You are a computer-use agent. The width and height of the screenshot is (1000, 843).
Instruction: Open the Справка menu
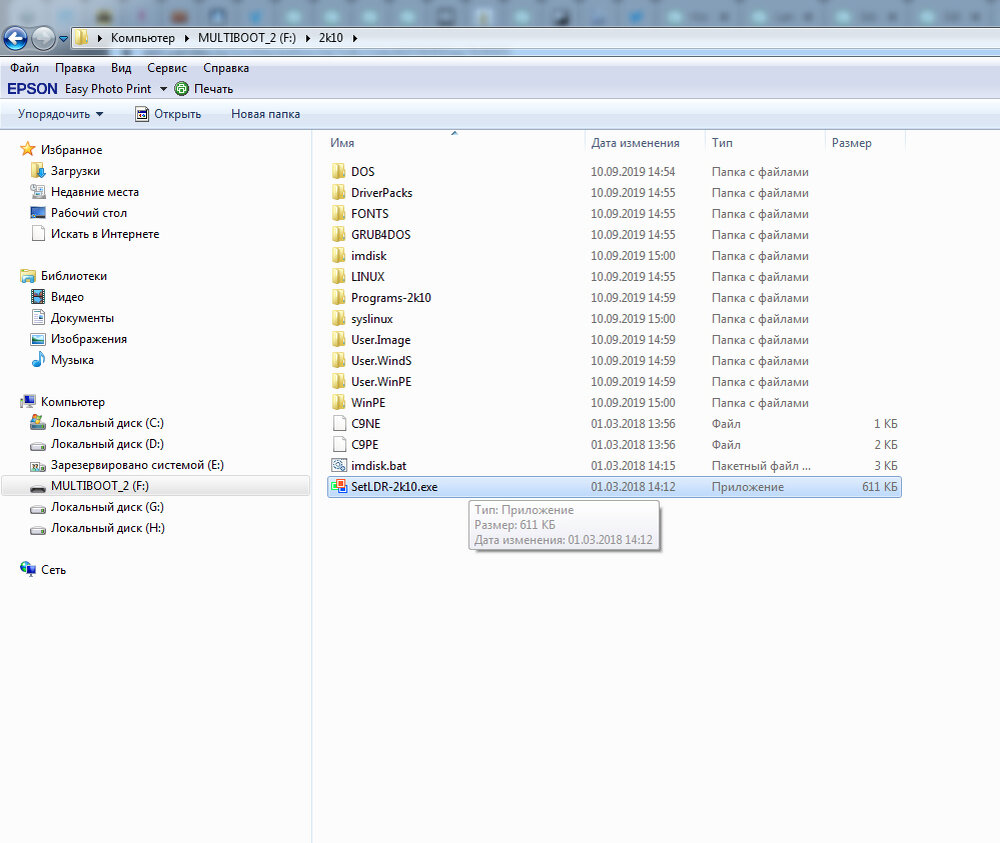click(226, 68)
